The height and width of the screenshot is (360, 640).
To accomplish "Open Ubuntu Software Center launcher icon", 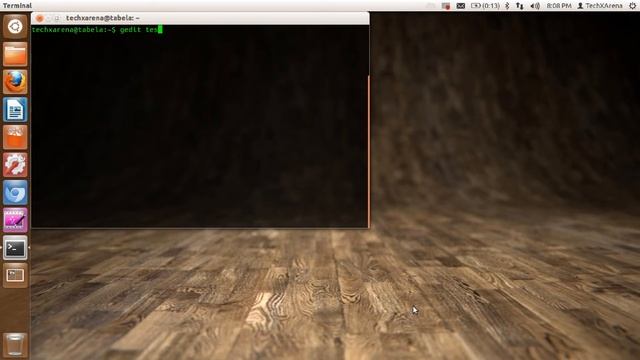I will click(15, 137).
